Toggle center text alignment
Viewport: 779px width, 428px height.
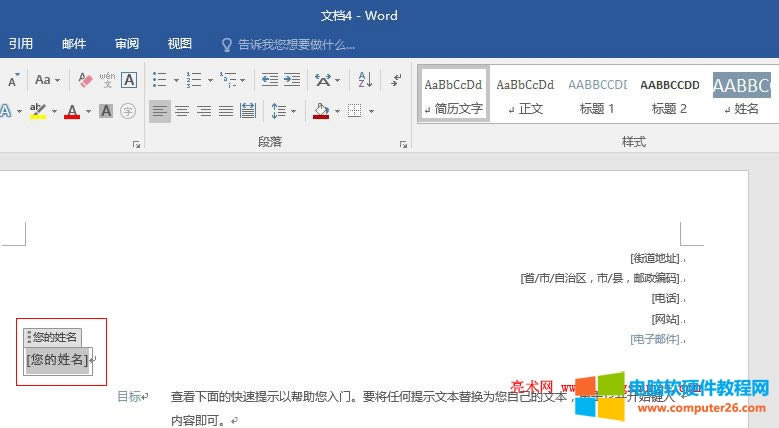pyautogui.click(x=182, y=111)
